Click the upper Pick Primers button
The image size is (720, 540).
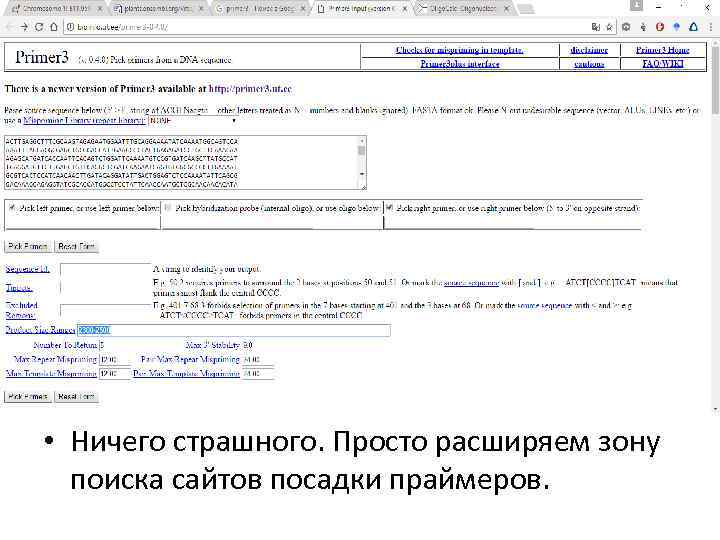[x=28, y=247]
